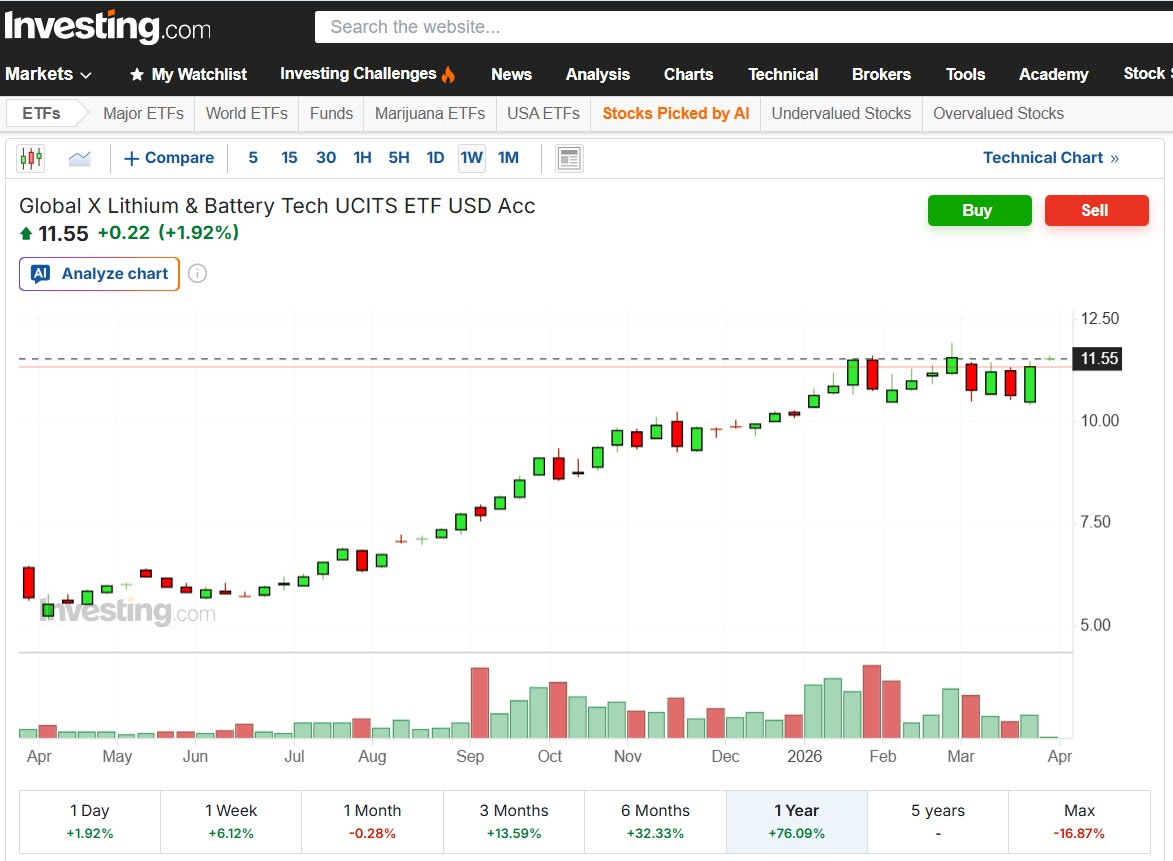This screenshot has height=861, width=1173.
Task: Open the chart news/table layout icon
Action: tap(569, 159)
